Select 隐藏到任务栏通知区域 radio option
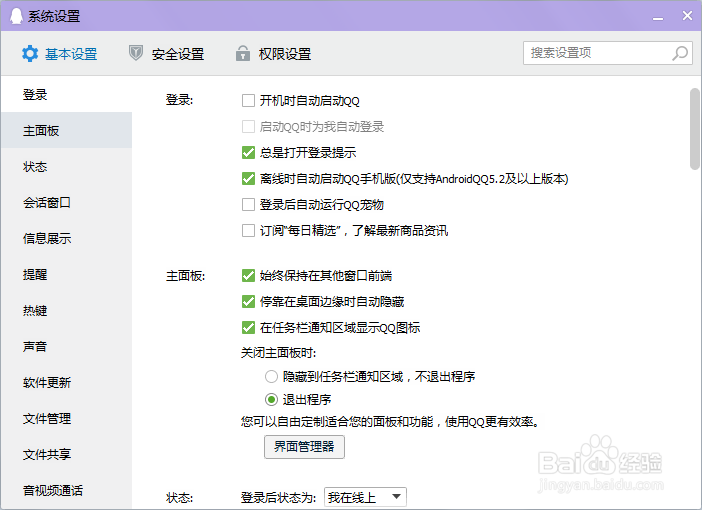The height and width of the screenshot is (510, 702). coord(271,377)
